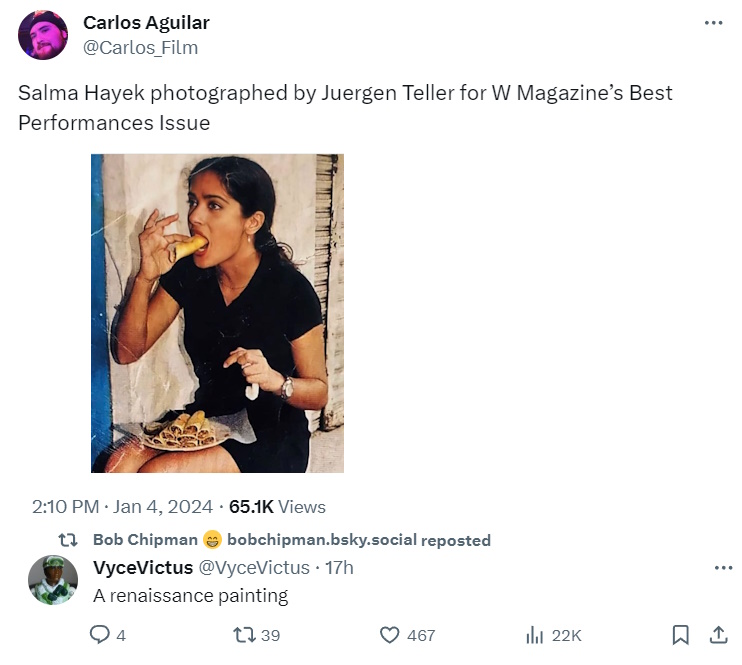Click the repost arrows icon
Screen dimensions: 742x665
click(243, 635)
